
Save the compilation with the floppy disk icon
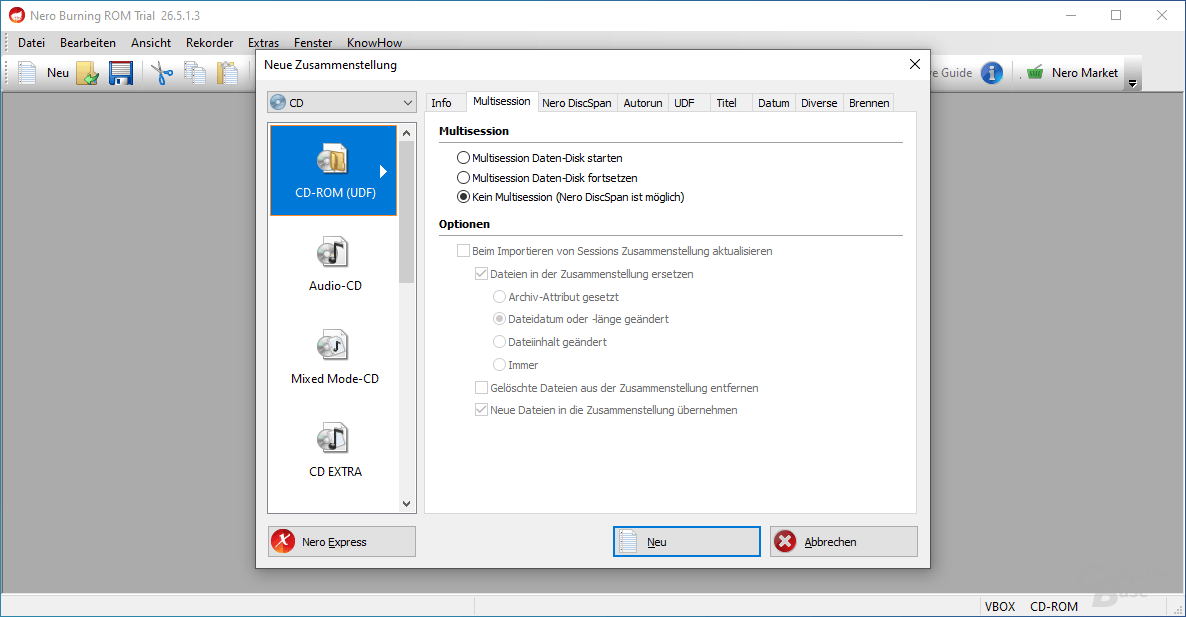[121, 72]
